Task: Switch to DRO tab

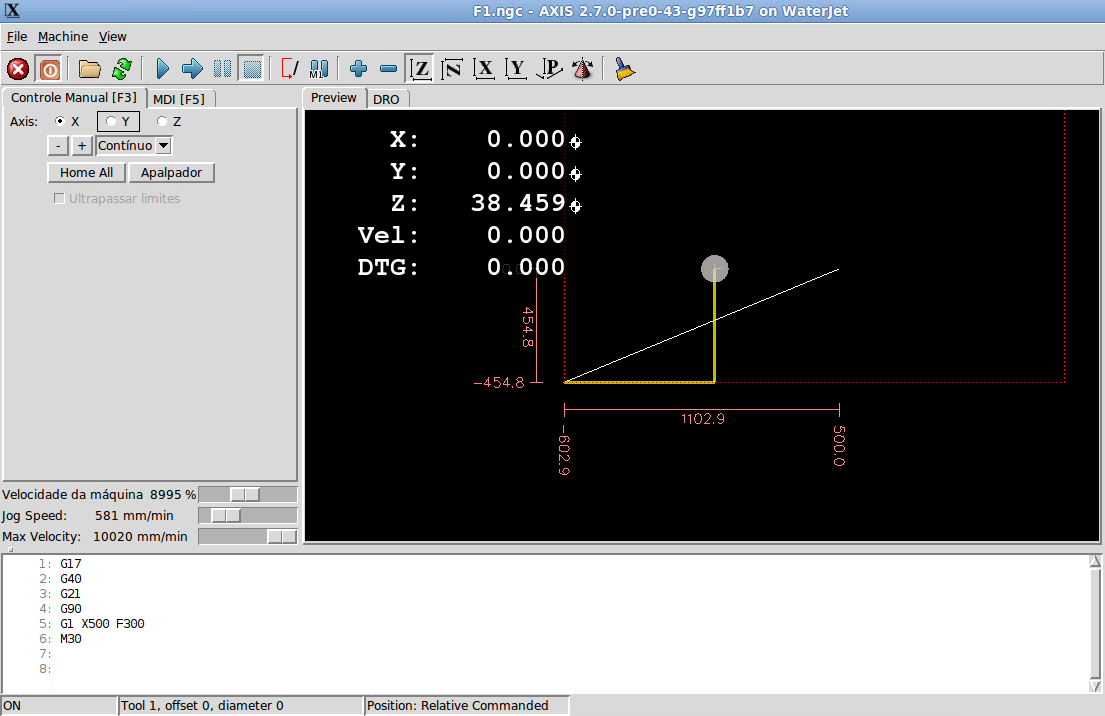Action: click(x=386, y=99)
